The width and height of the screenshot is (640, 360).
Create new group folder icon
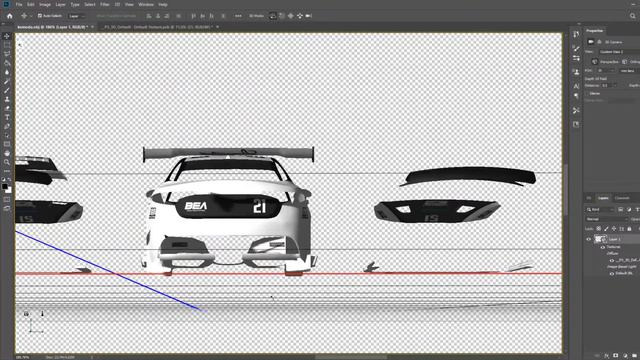[634, 356]
